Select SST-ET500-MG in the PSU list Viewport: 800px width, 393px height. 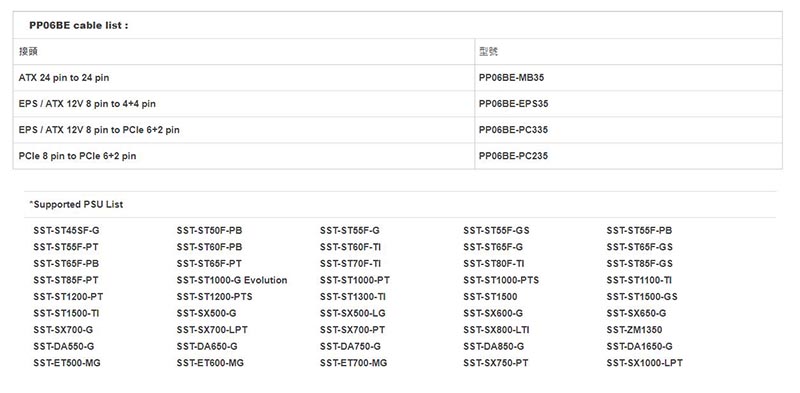pyautogui.click(x=67, y=363)
